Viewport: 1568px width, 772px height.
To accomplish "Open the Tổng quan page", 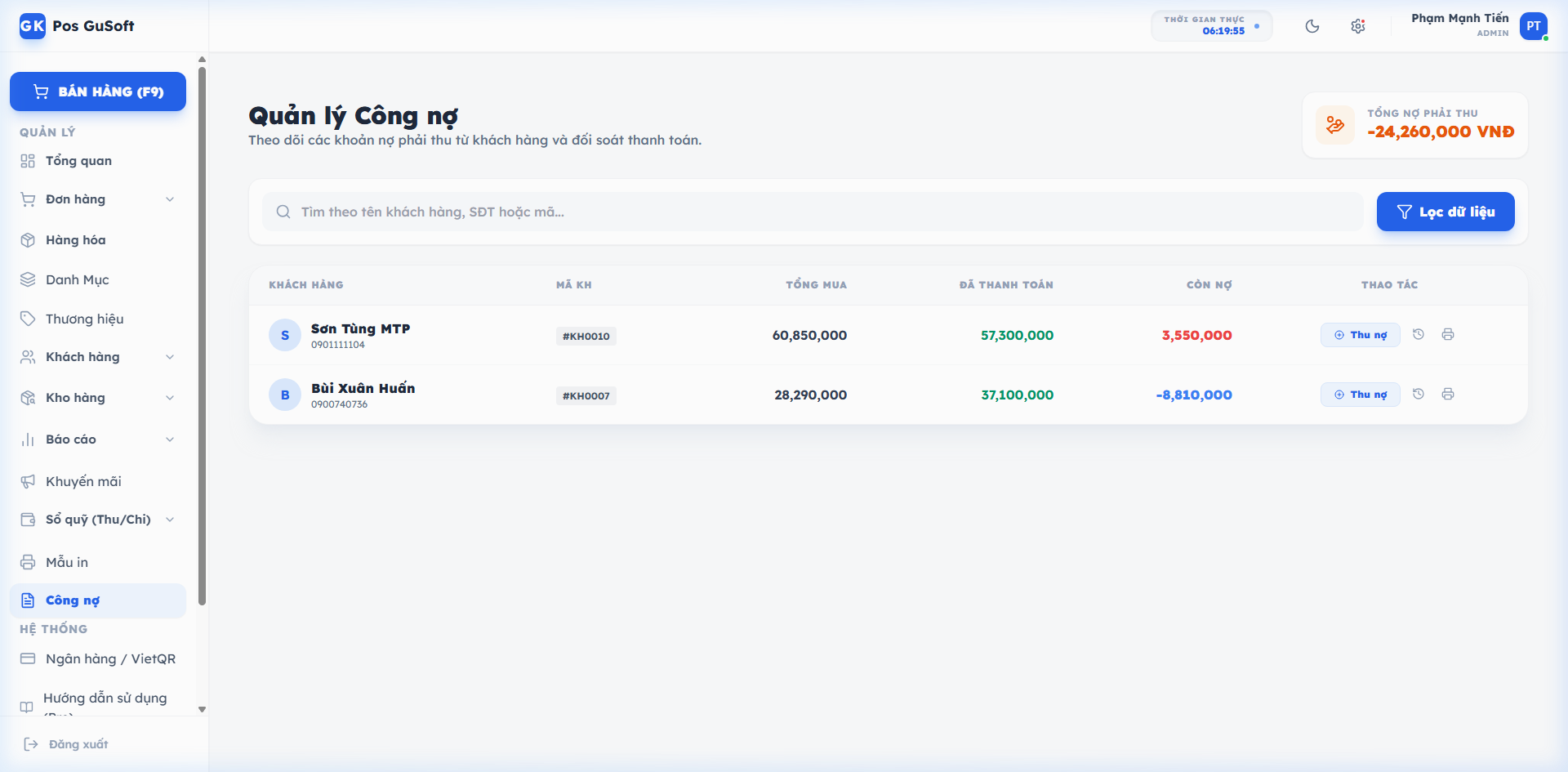I will [x=78, y=160].
